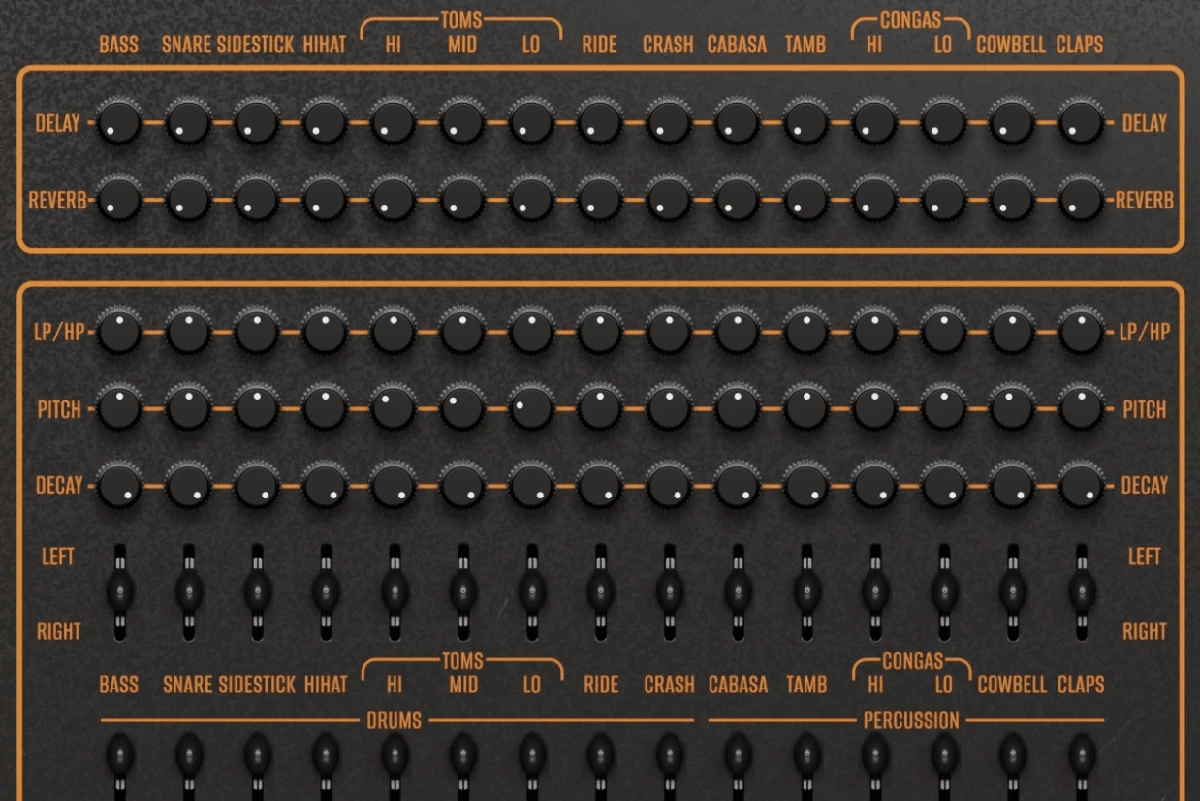Click the Crash Decay knob
The height and width of the screenshot is (801, 1200).
pyautogui.click(x=668, y=485)
